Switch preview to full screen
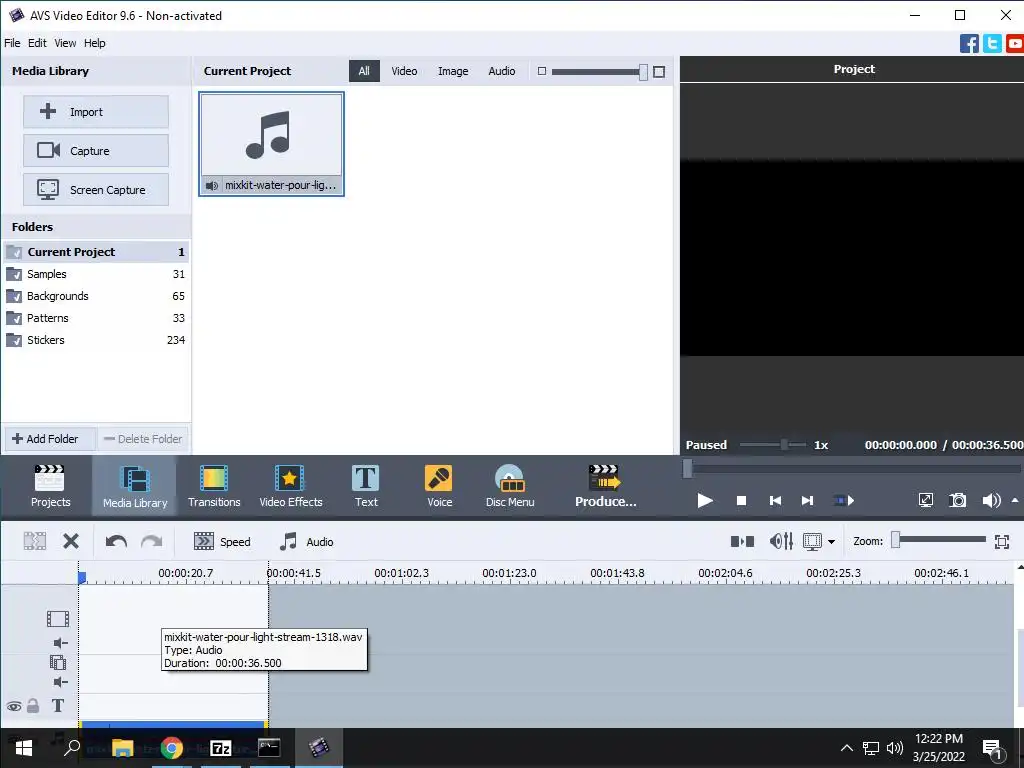This screenshot has height=768, width=1024. 925,500
